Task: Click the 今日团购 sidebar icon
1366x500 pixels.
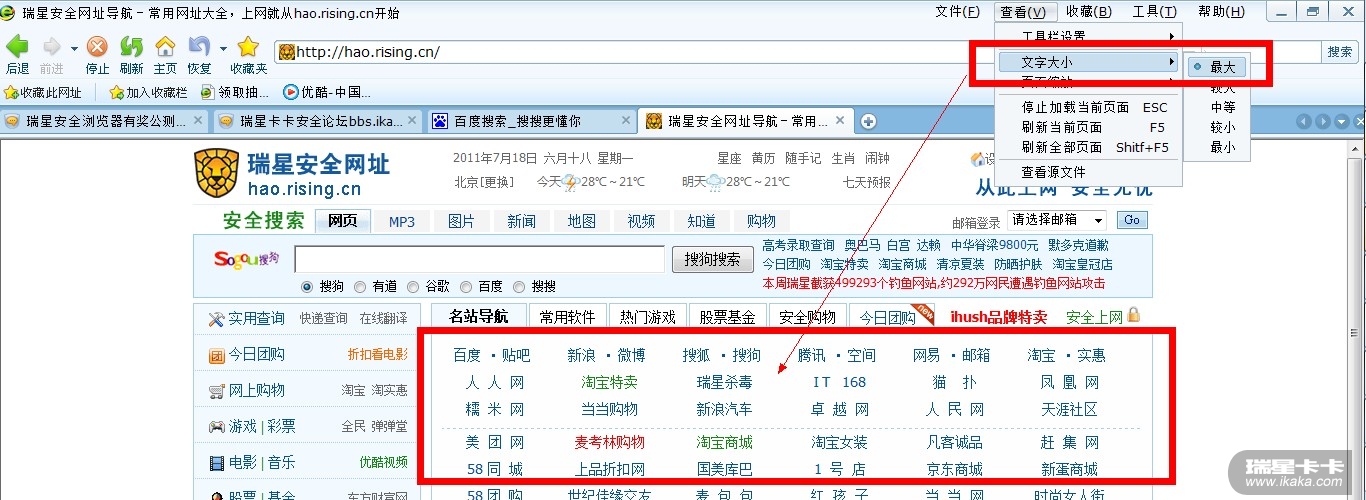Action: point(216,355)
